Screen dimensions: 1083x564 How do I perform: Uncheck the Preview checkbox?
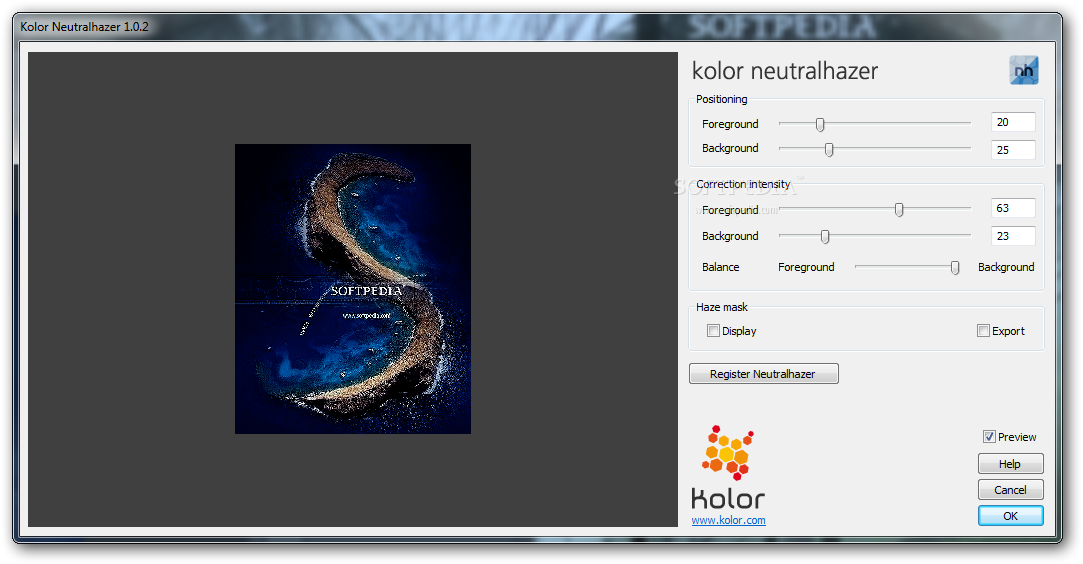tap(989, 436)
